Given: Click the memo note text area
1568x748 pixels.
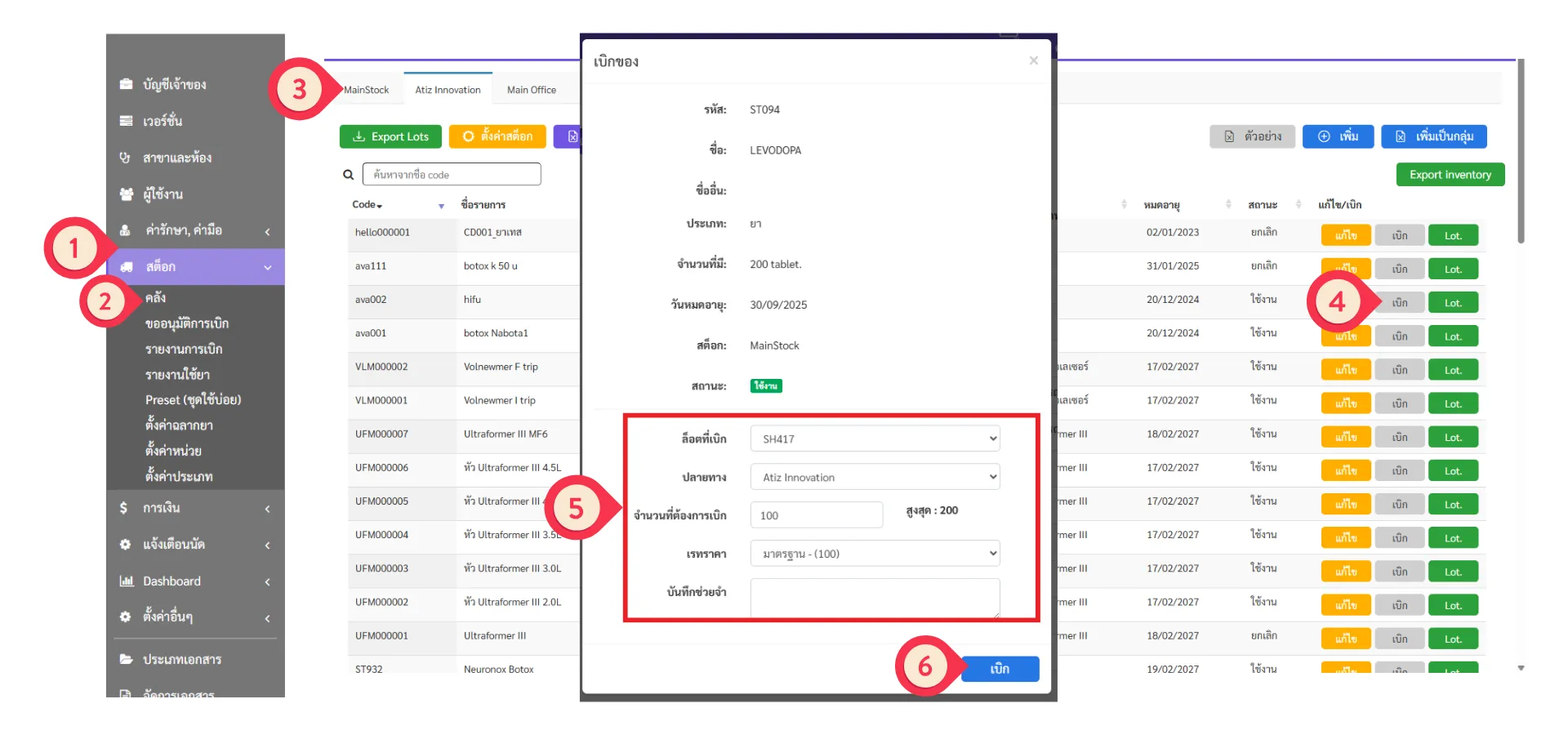Looking at the screenshot, I should coord(874,598).
